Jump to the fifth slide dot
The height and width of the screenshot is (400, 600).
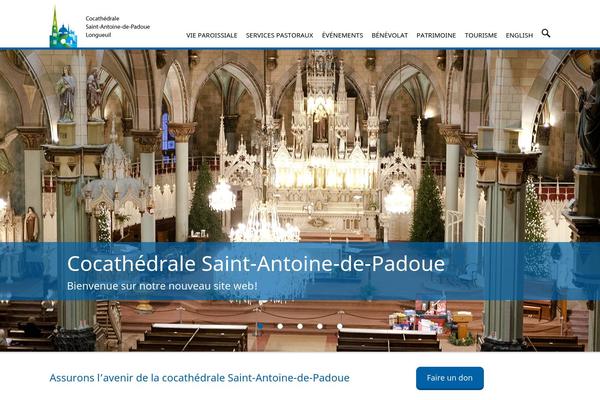click(340, 326)
